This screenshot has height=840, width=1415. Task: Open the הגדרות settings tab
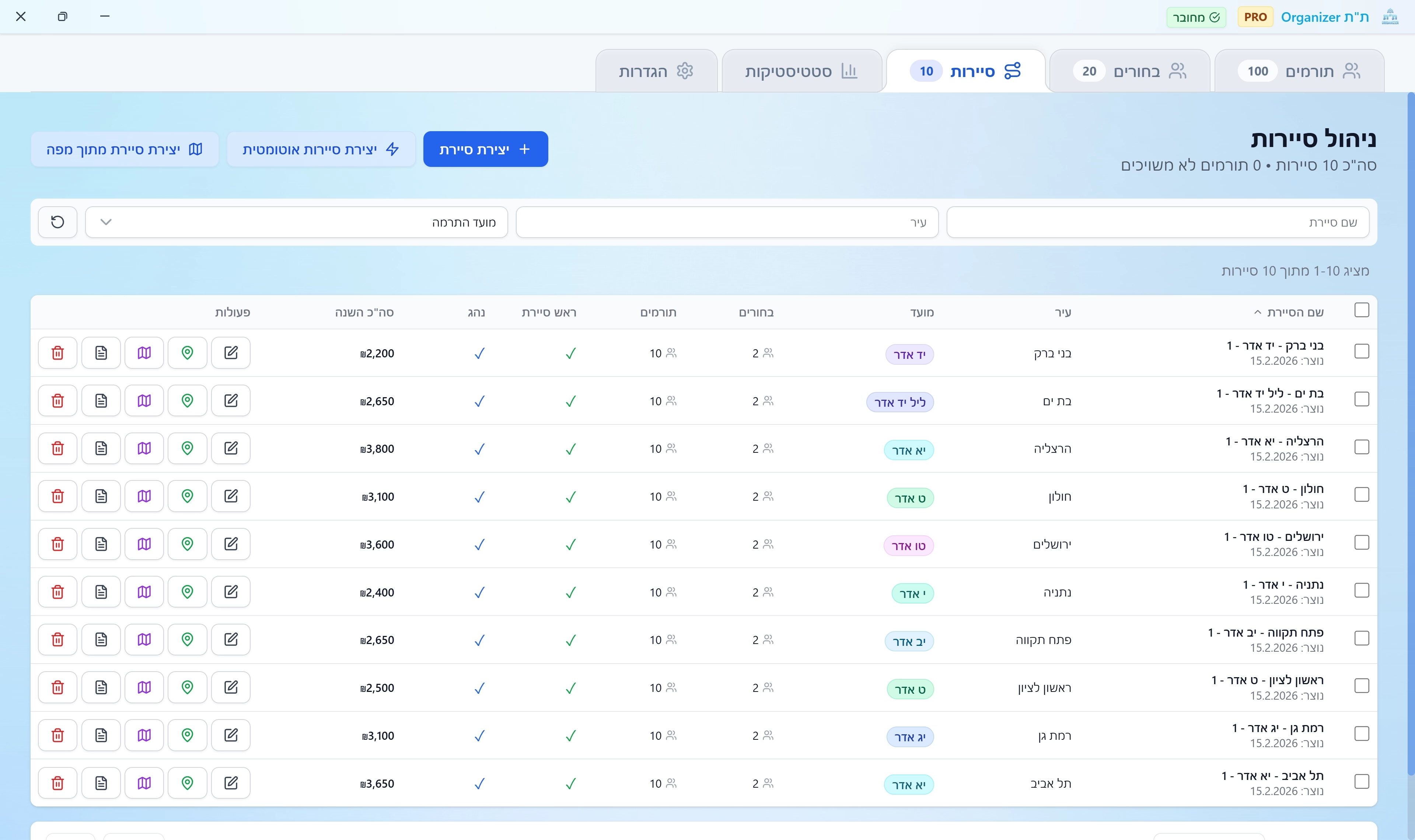click(x=656, y=71)
